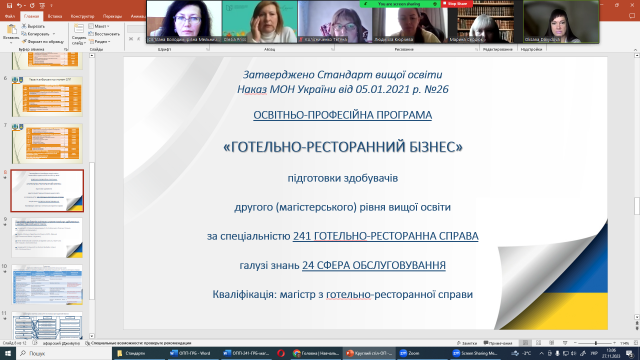Click accessibility check in status bar
640x360 pixels.
(138, 343)
